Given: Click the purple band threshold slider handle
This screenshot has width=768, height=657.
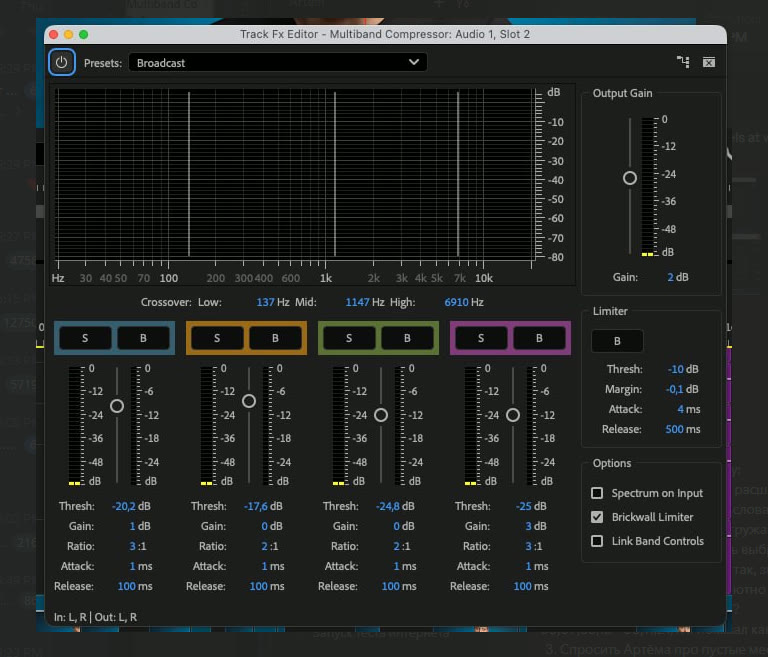Looking at the screenshot, I should click(513, 415).
